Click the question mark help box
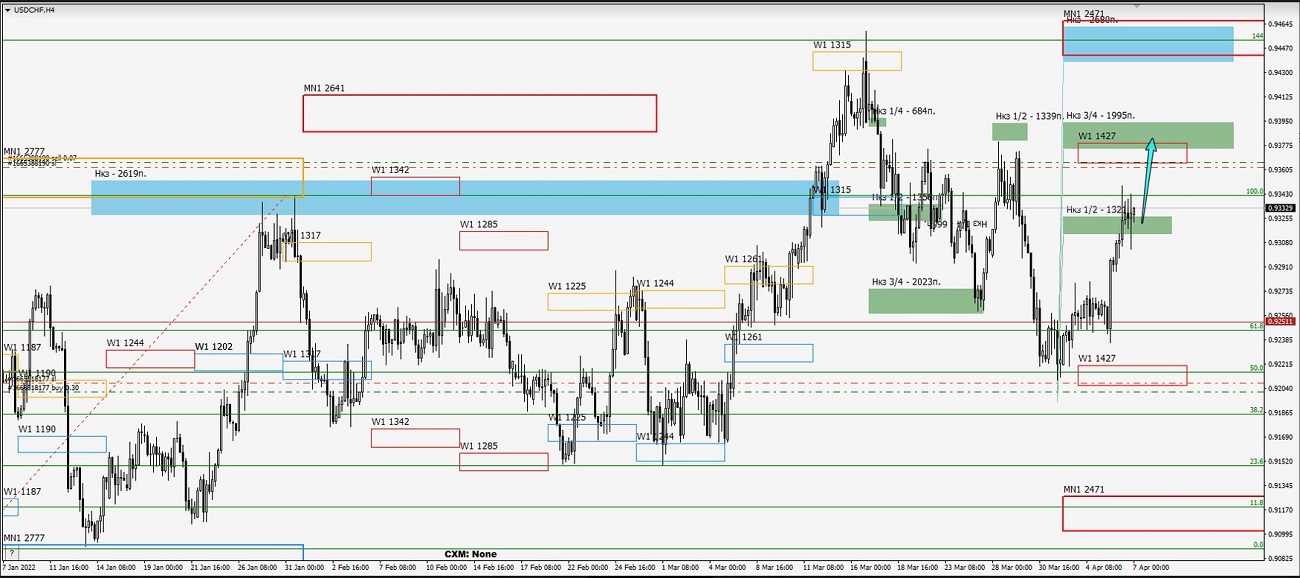Screen dimensions: 1300x578 click(12, 552)
